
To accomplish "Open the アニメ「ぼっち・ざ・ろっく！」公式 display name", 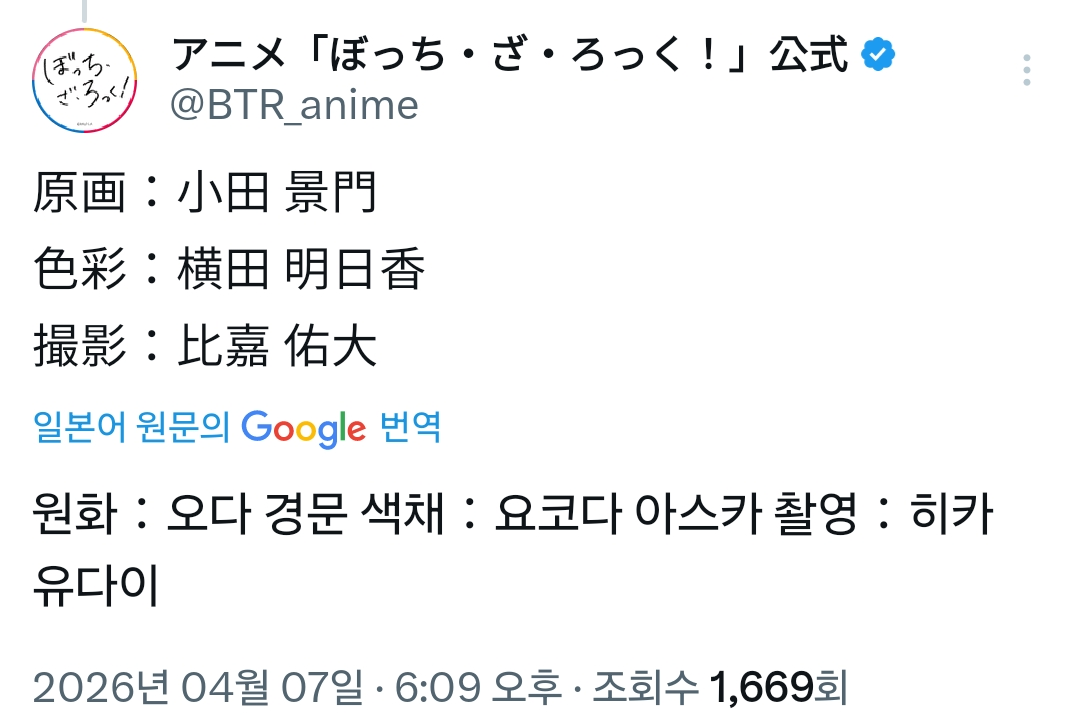I will (x=510, y=54).
